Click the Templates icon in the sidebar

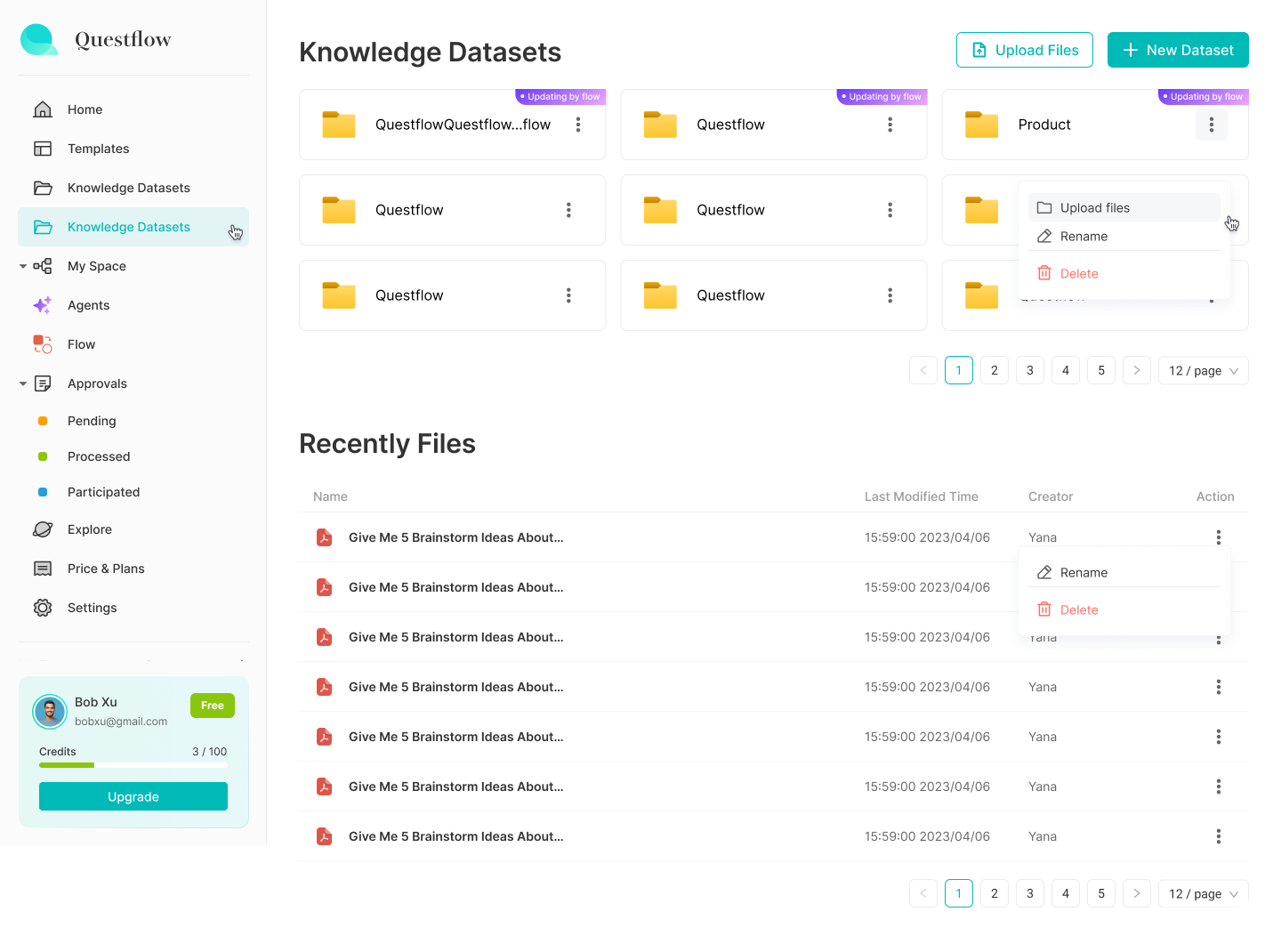42,149
